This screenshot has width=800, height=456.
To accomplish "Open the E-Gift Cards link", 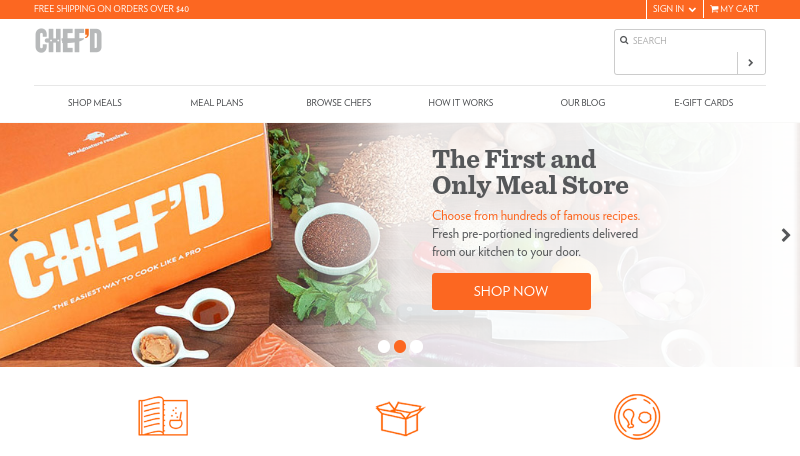I will tap(704, 103).
